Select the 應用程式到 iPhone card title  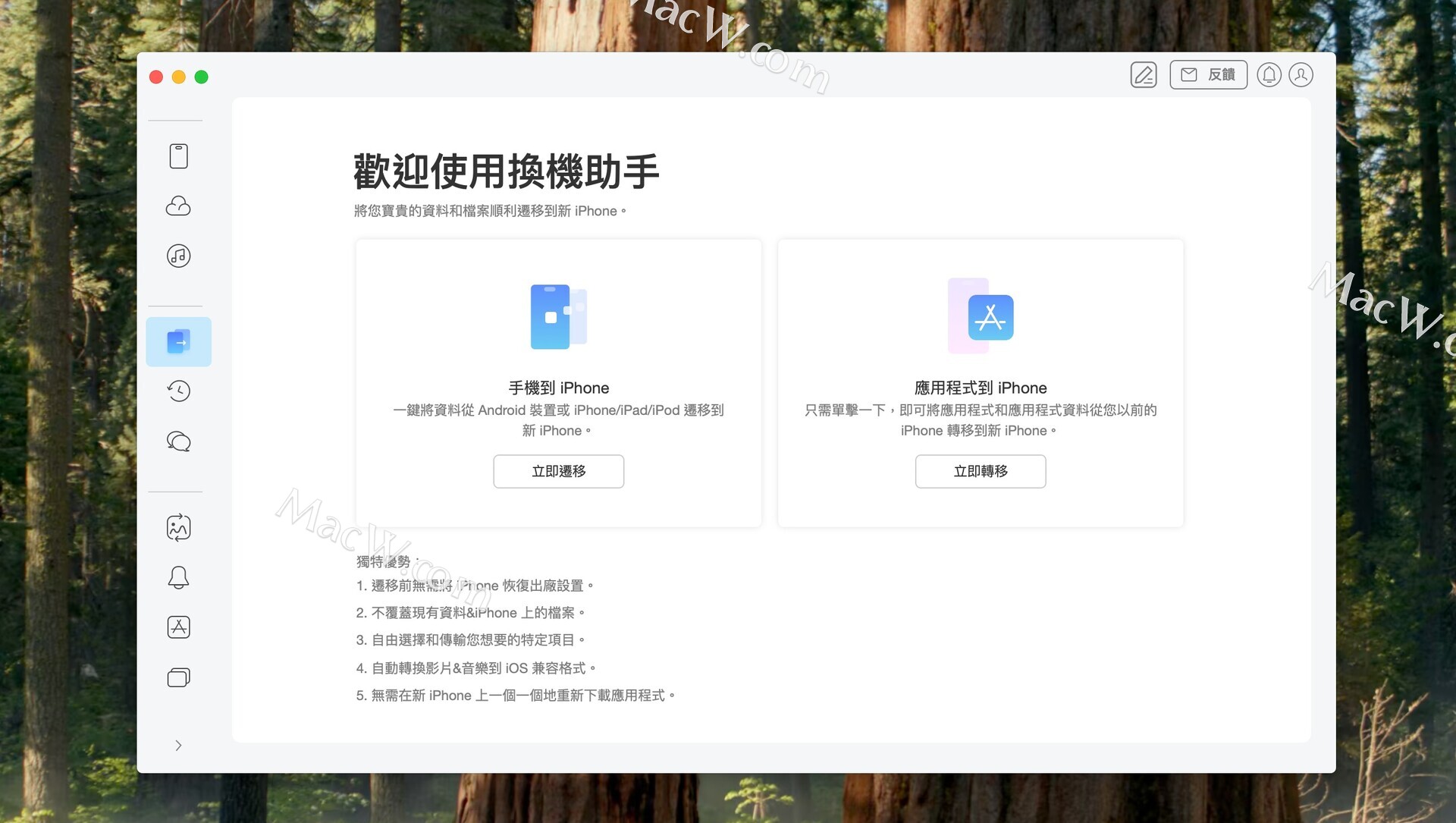[x=981, y=388]
